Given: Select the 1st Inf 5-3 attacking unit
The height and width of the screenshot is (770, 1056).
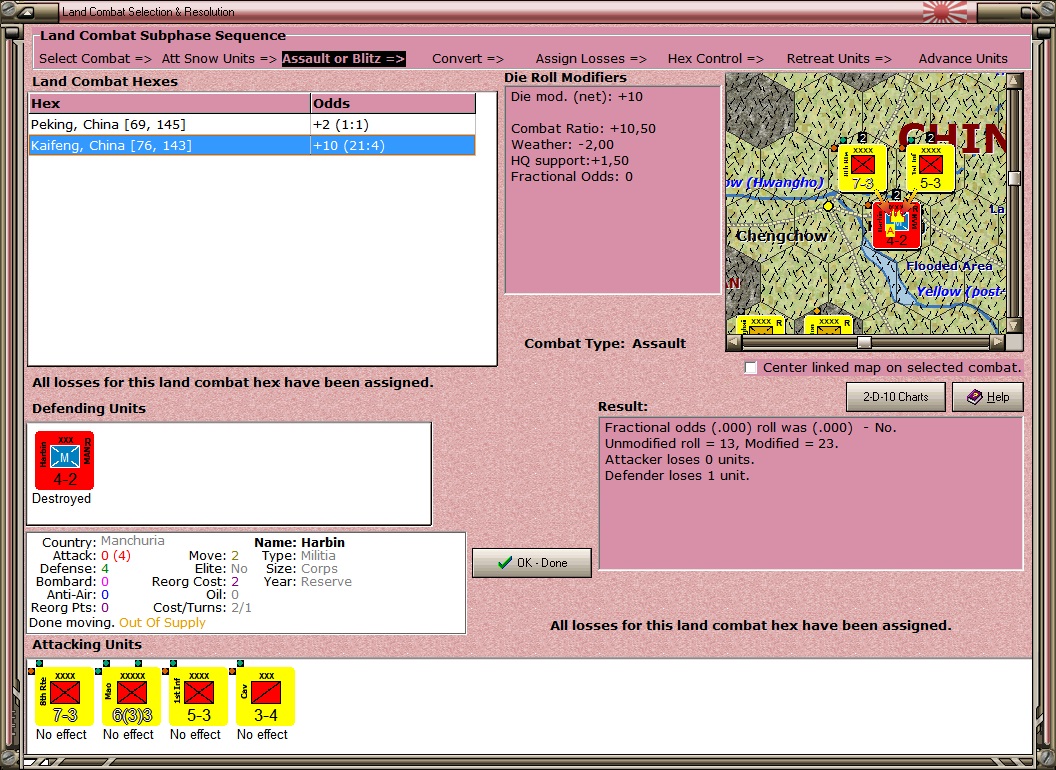Looking at the screenshot, I should click(199, 697).
